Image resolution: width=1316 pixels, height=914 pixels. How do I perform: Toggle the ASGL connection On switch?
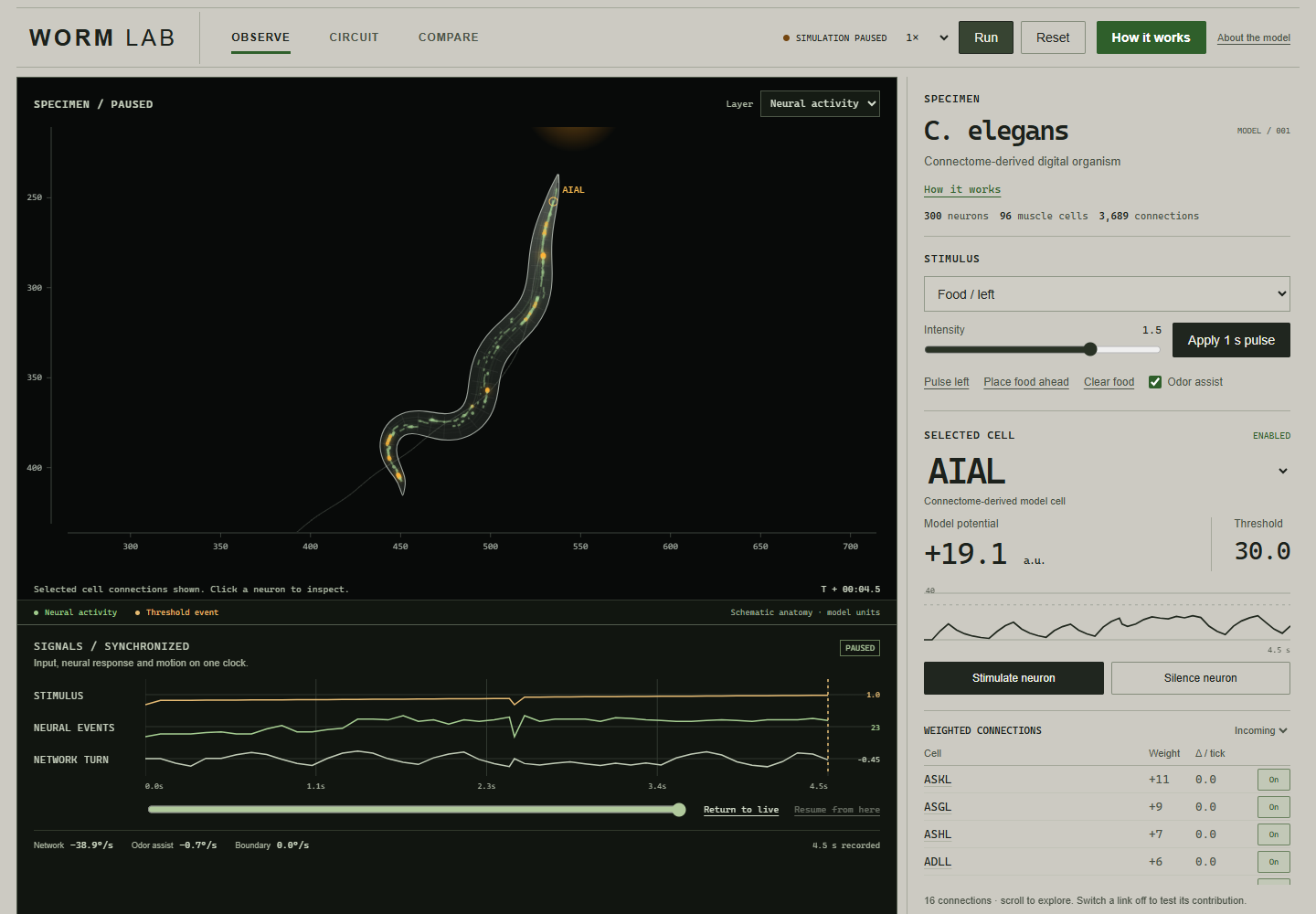pyautogui.click(x=1274, y=807)
